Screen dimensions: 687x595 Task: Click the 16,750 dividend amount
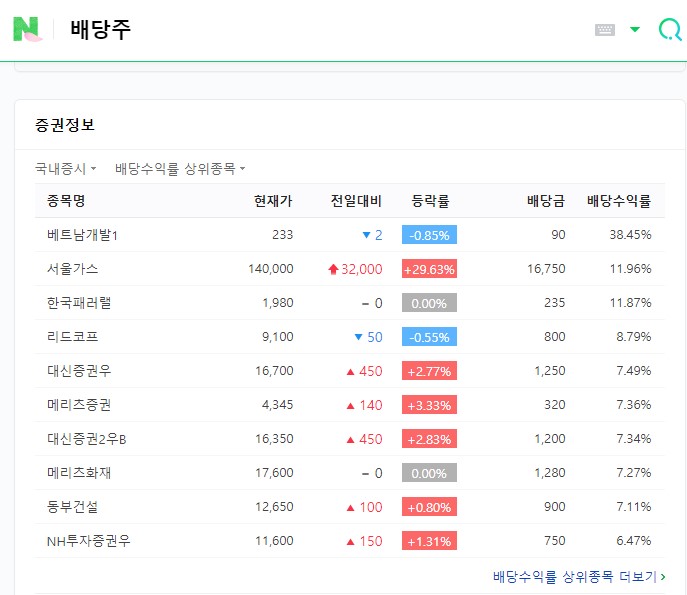point(546,269)
